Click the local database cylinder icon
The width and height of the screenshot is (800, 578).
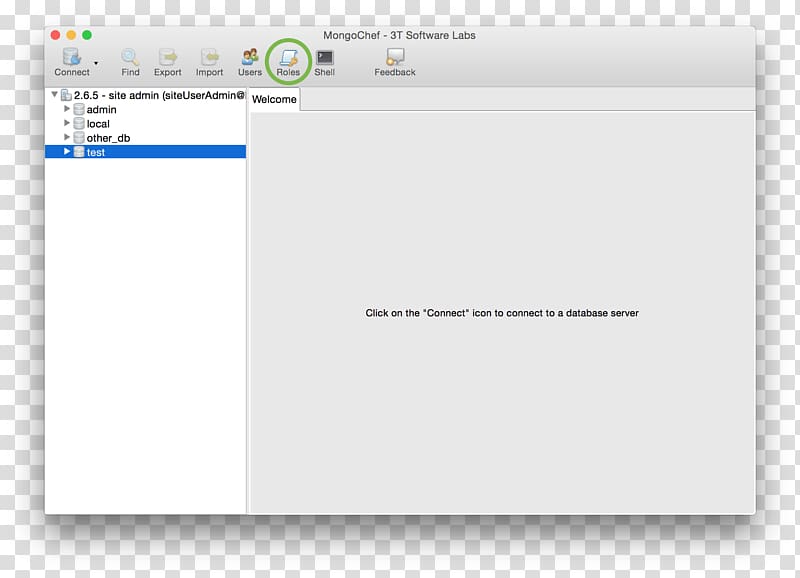79,123
